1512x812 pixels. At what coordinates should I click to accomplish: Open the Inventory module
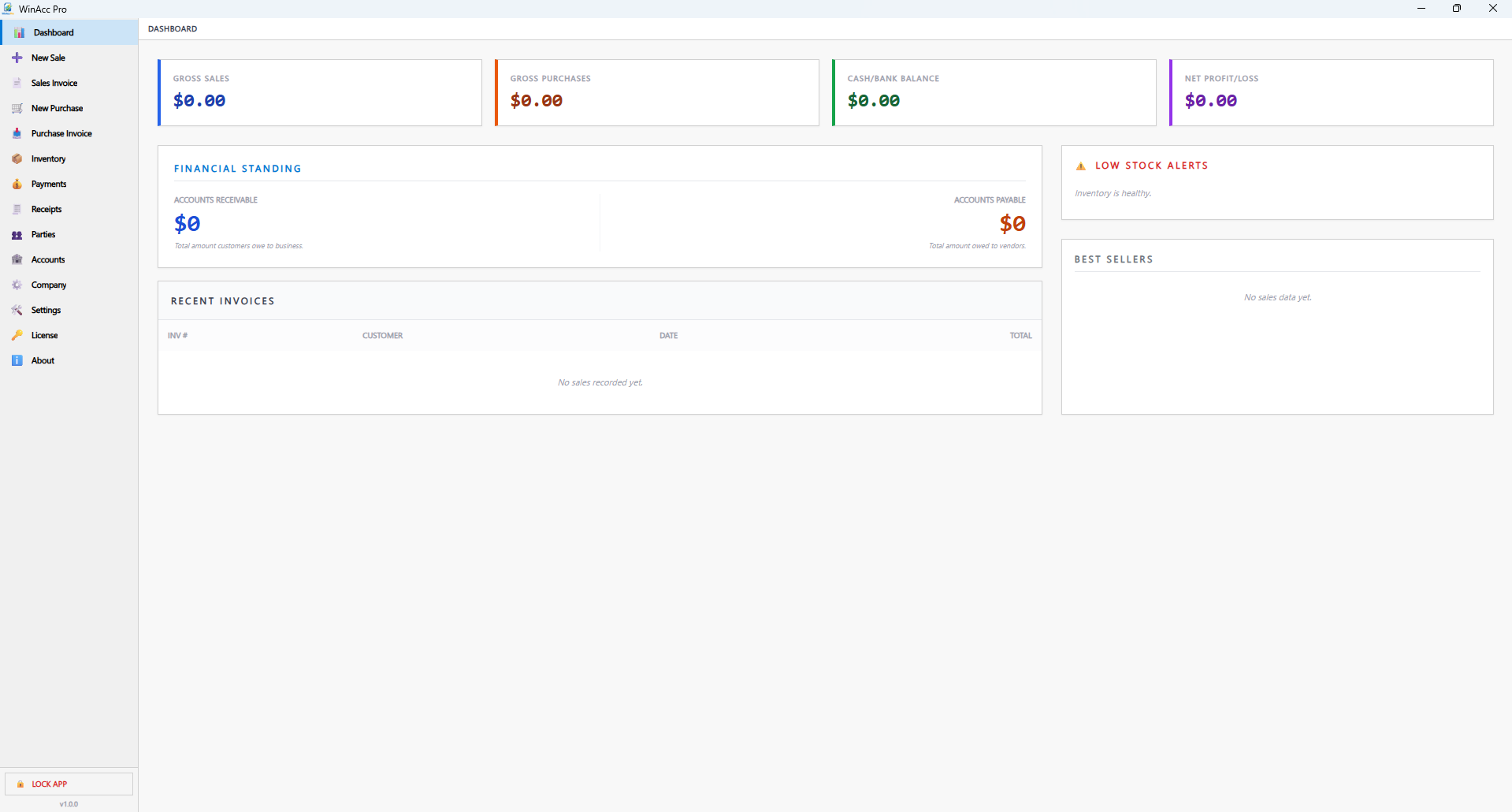[x=48, y=158]
